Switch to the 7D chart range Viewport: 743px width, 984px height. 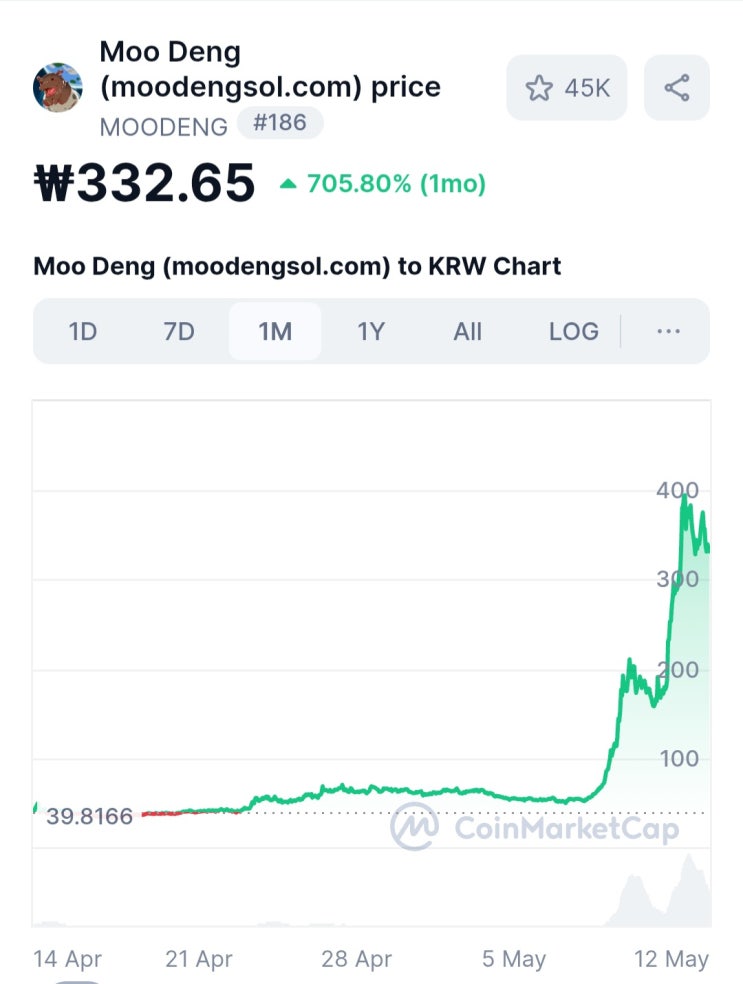click(179, 331)
